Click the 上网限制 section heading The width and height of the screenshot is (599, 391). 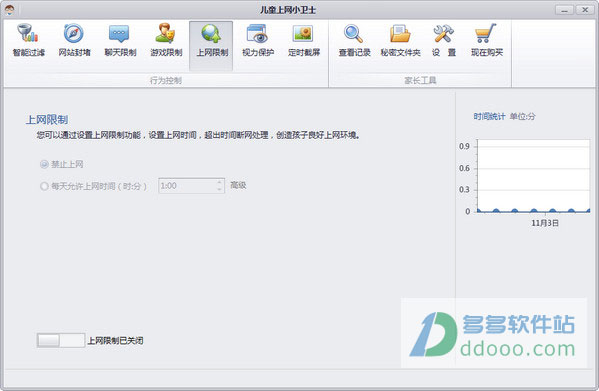[x=47, y=120]
